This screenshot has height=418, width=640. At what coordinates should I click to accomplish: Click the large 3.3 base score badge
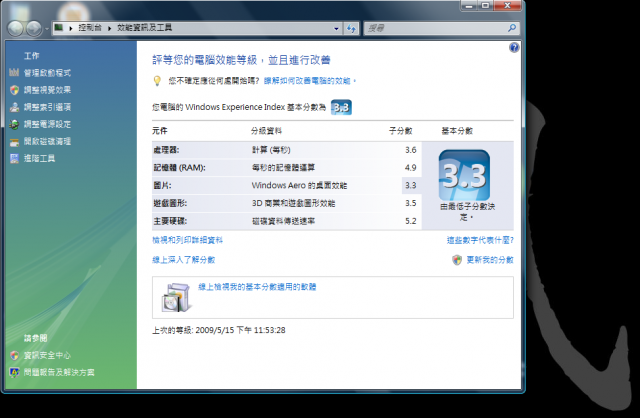pos(464,175)
